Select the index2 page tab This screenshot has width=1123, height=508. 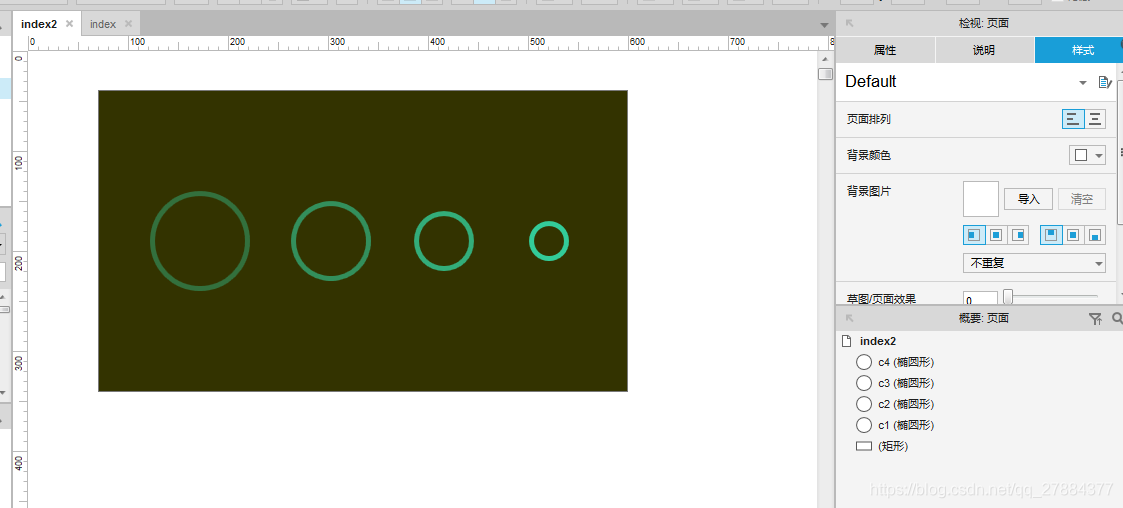click(39, 24)
